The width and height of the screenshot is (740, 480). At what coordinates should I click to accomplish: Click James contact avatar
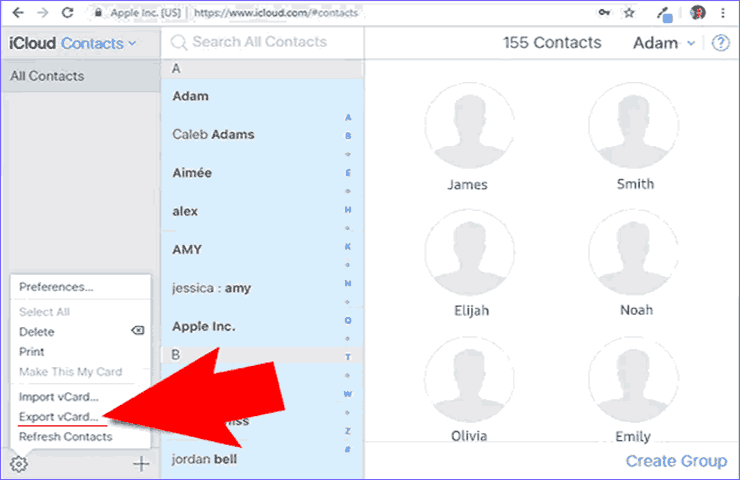click(470, 126)
